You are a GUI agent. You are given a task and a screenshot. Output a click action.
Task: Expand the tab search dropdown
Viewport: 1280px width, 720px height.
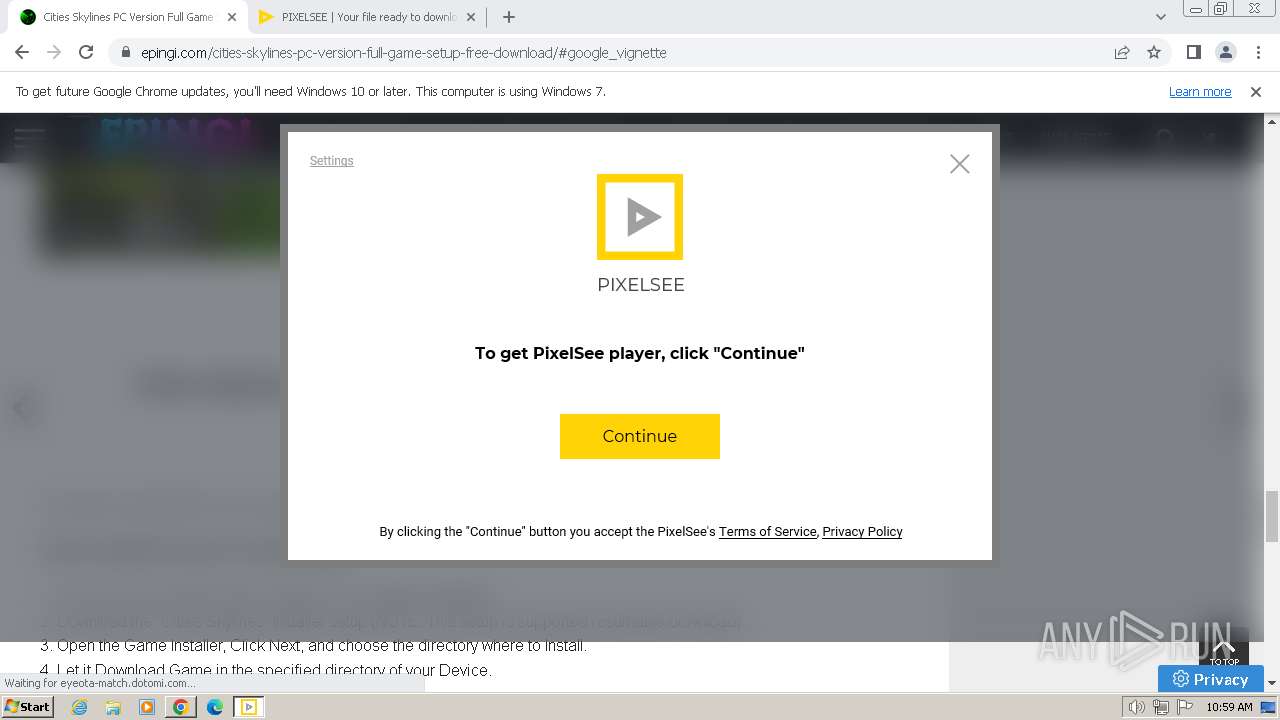(1161, 17)
